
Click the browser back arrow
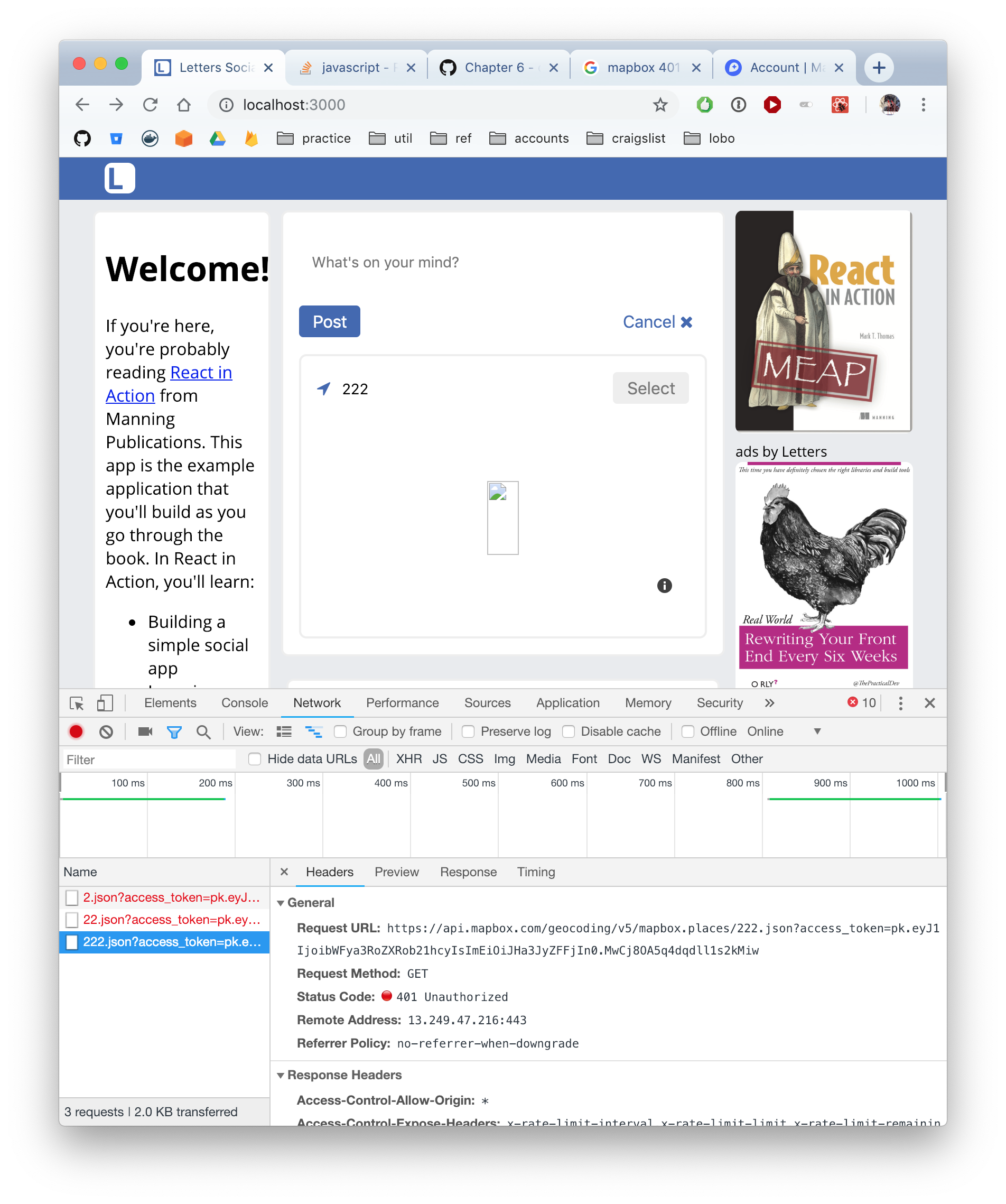click(x=82, y=105)
